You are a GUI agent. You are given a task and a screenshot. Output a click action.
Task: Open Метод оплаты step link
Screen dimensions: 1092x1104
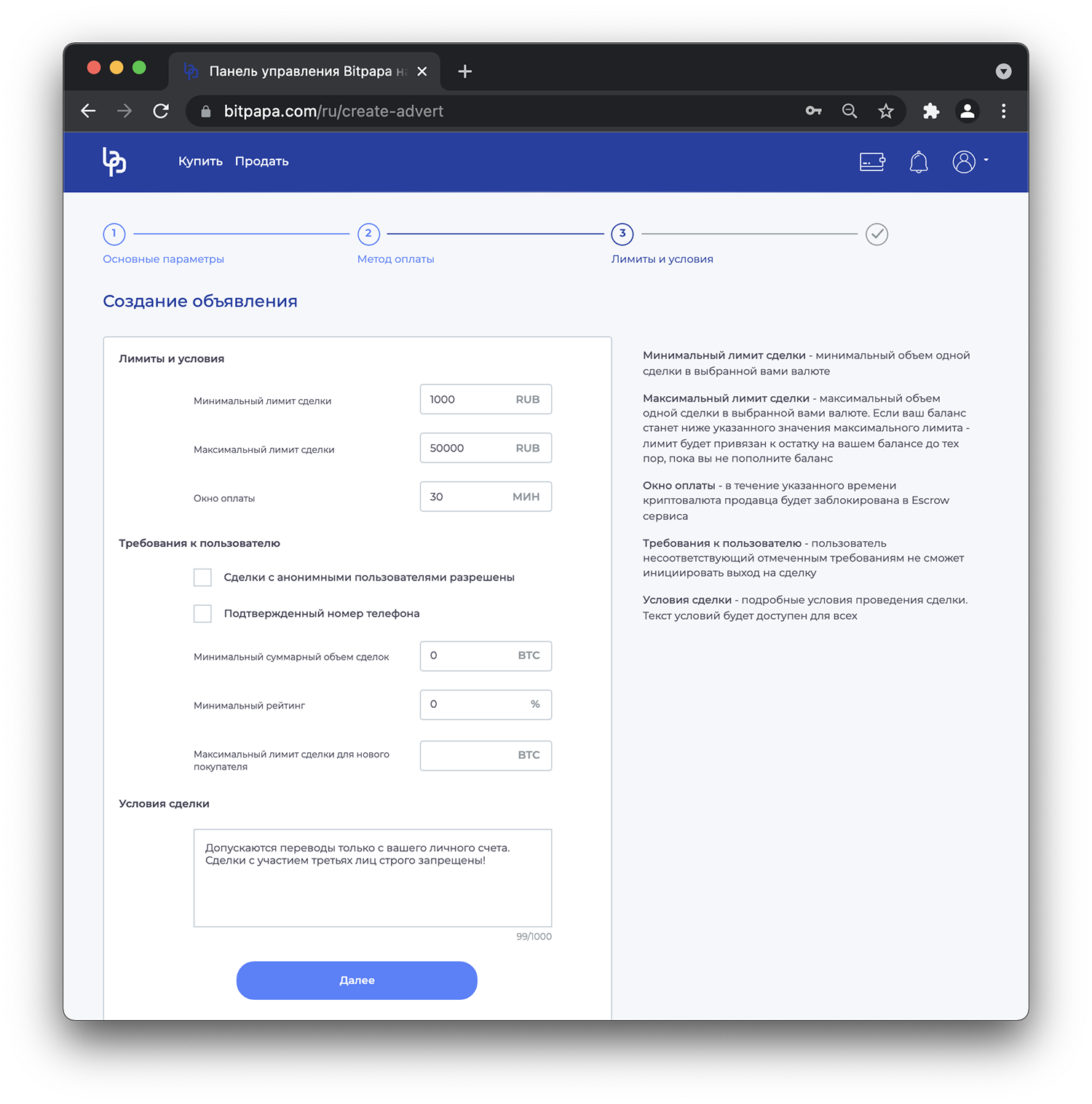395,259
